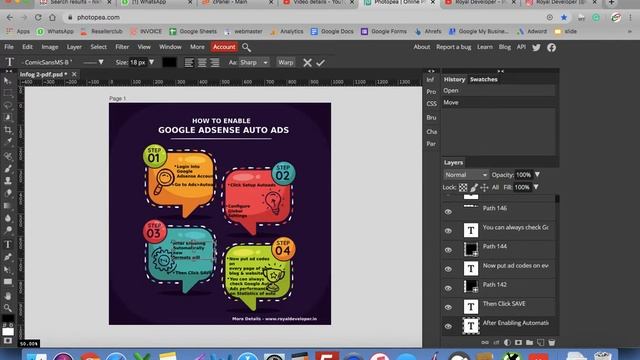Image resolution: width=640 pixels, height=360 pixels.
Task: Open the File menu
Action: tap(9, 47)
